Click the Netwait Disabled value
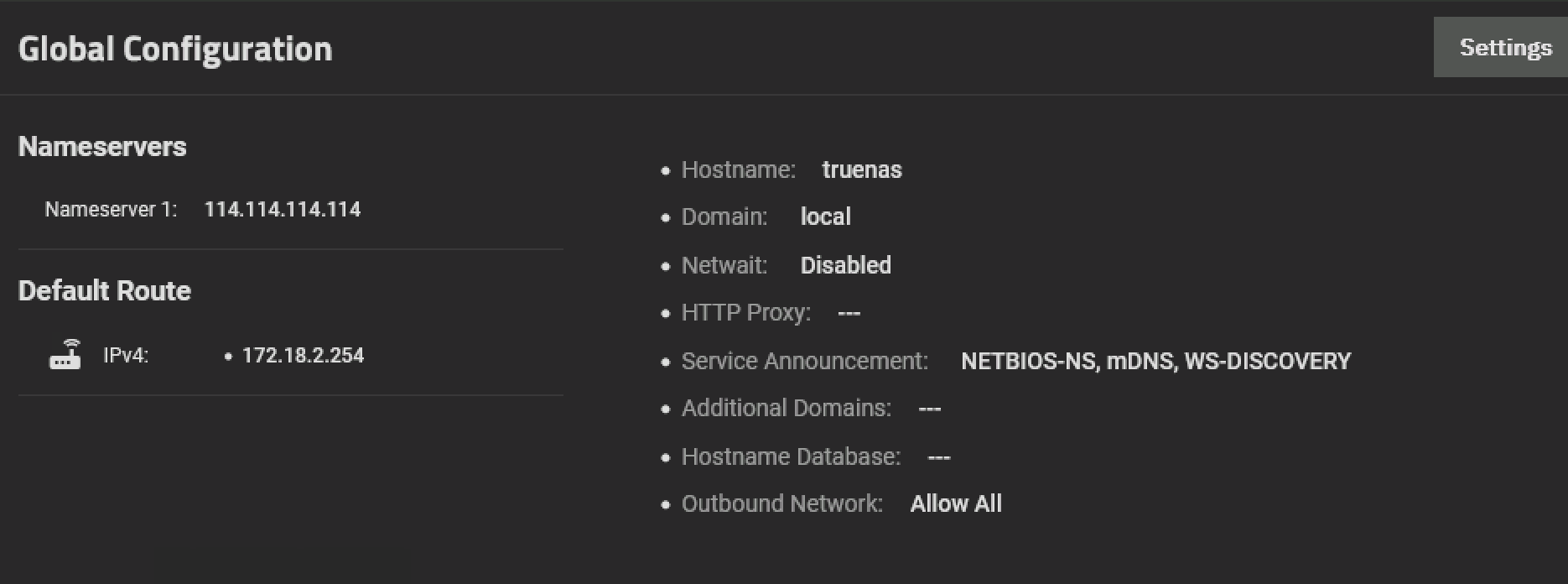Image resolution: width=1568 pixels, height=584 pixels. pos(845,265)
